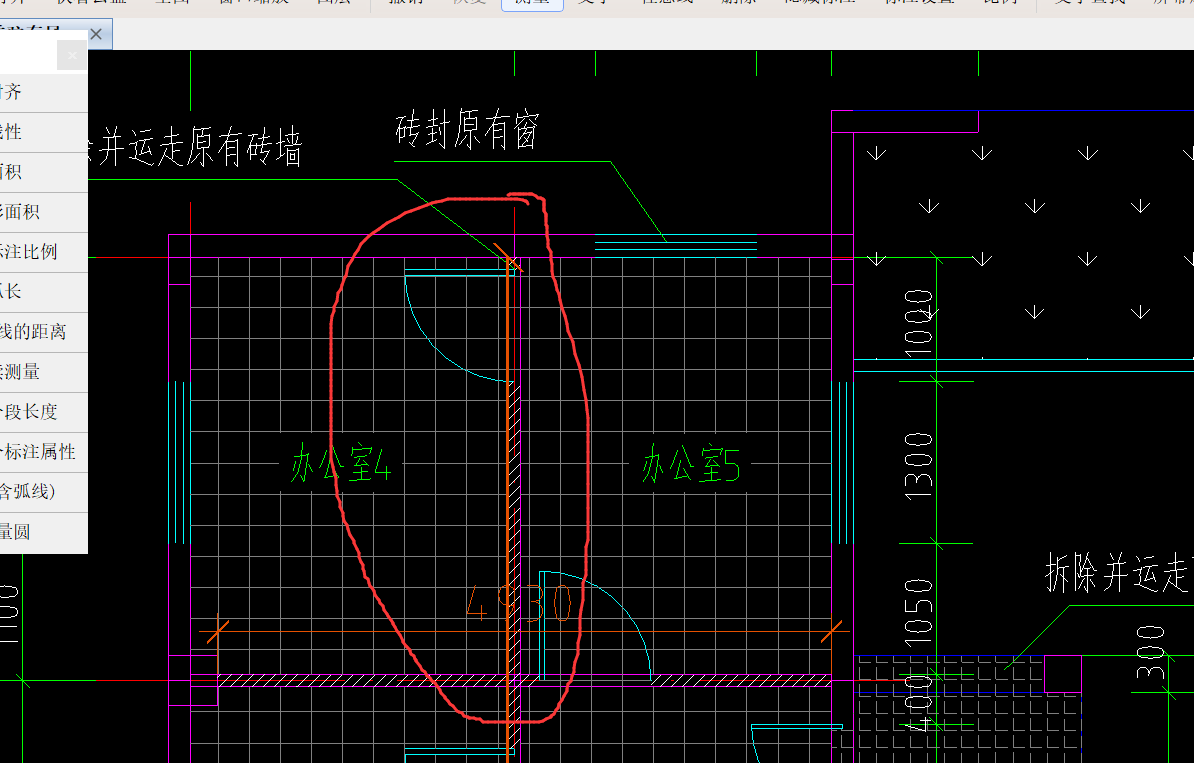Choose the 段长度 segment length entry

coord(43,412)
